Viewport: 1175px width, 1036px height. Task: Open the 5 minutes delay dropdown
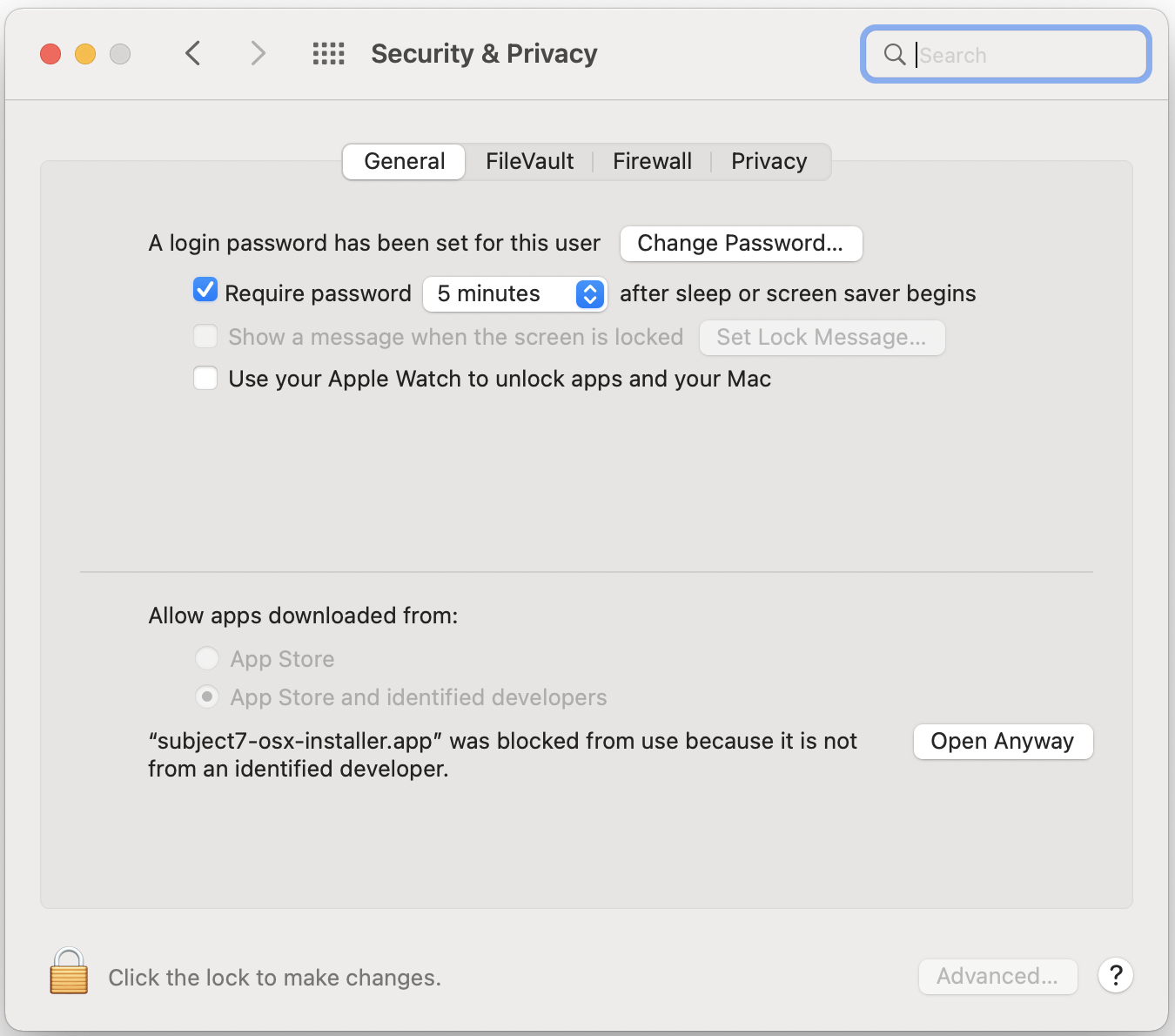tap(514, 294)
